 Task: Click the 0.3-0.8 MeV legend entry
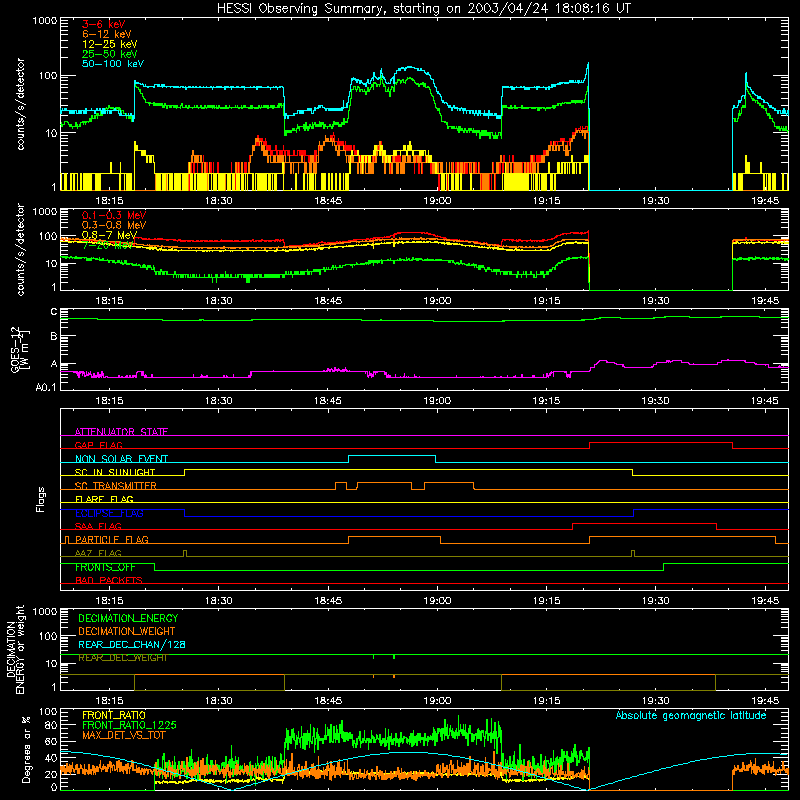114,226
